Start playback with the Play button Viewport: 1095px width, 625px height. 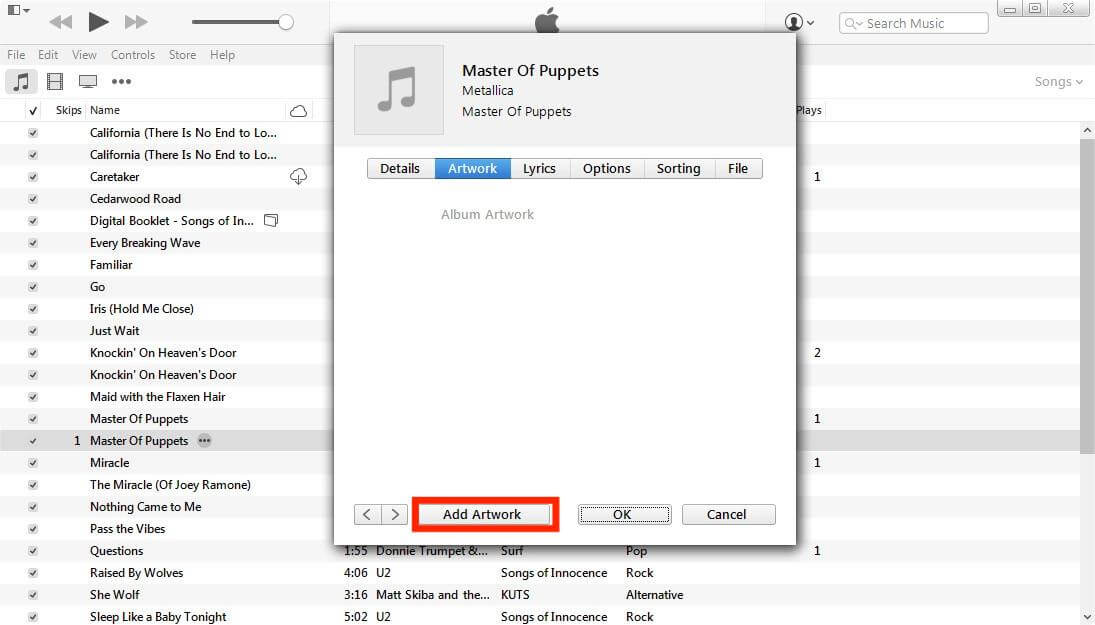point(98,22)
